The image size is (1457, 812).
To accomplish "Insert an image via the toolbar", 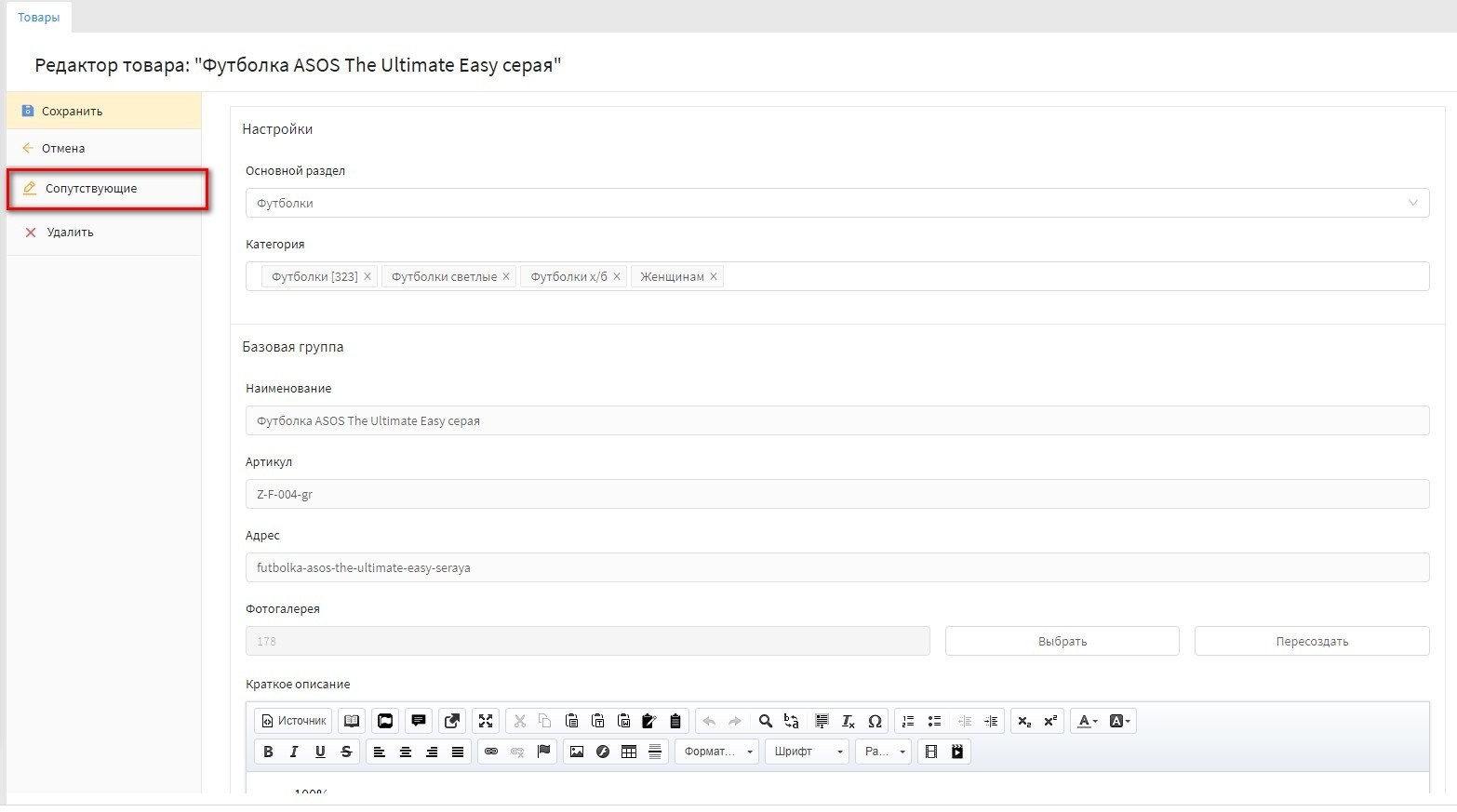I will click(x=577, y=752).
